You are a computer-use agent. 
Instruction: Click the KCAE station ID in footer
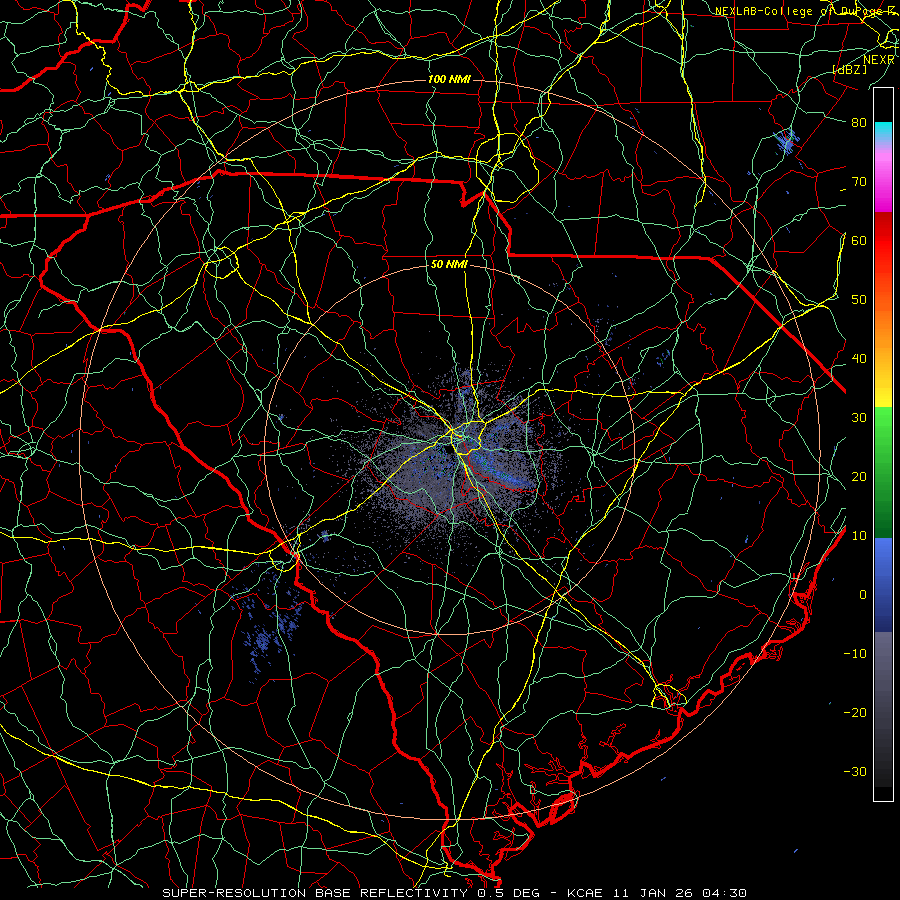coord(584,893)
